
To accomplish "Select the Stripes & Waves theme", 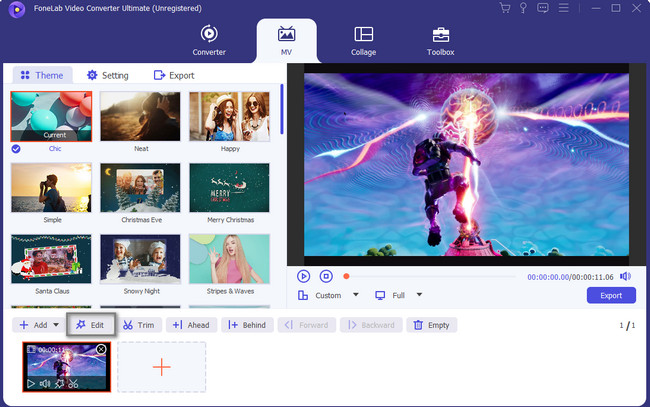I will tap(230, 259).
